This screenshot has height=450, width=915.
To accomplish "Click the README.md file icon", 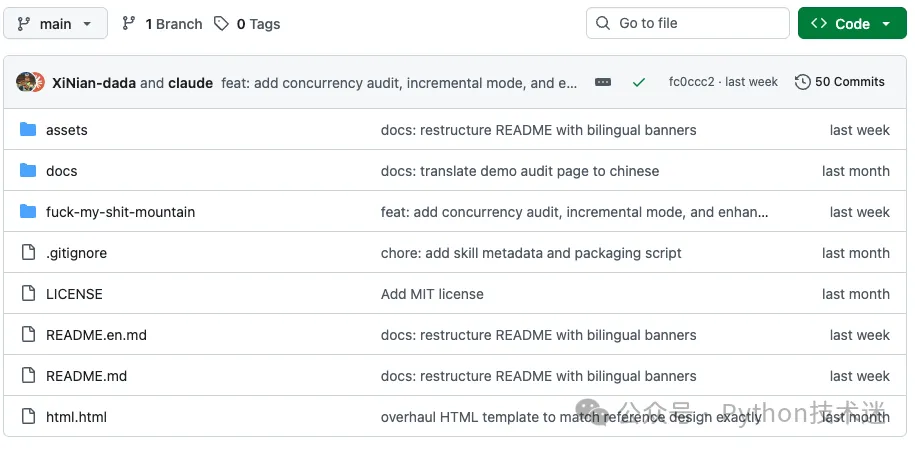I will click(x=28, y=375).
